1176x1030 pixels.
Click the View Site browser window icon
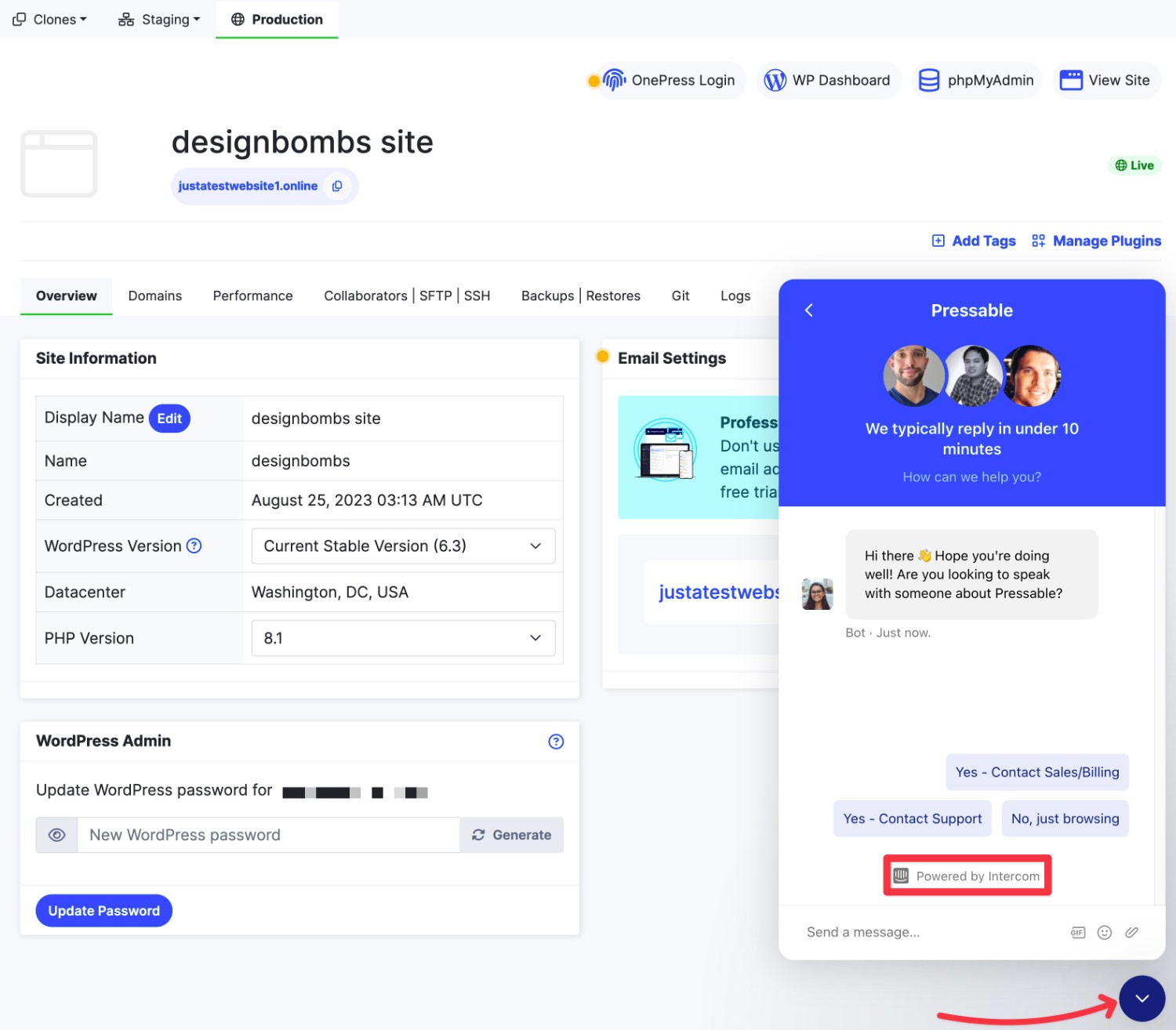pyautogui.click(x=1071, y=80)
